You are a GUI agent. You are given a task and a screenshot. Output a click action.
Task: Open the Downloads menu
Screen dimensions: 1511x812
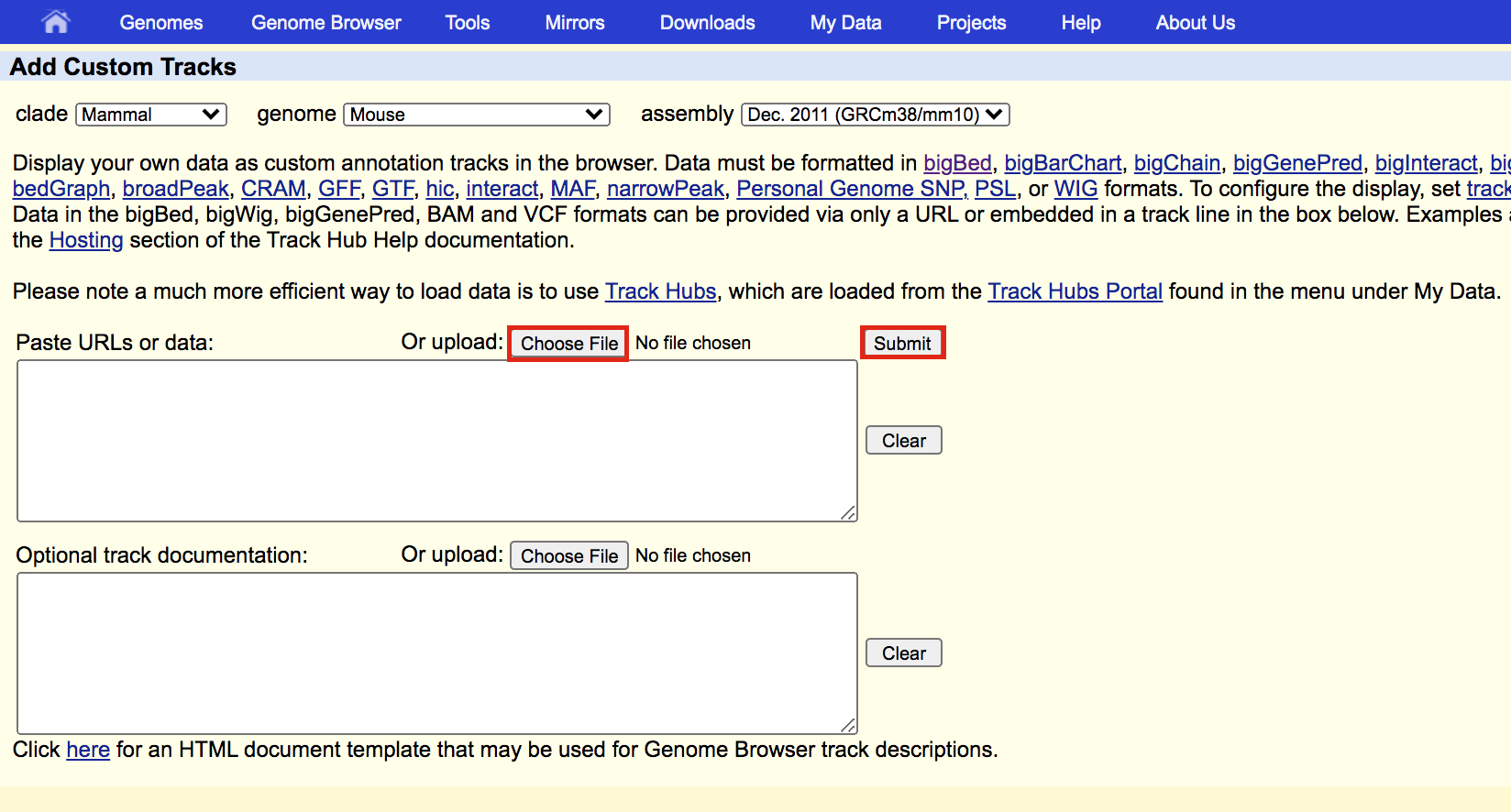[707, 23]
